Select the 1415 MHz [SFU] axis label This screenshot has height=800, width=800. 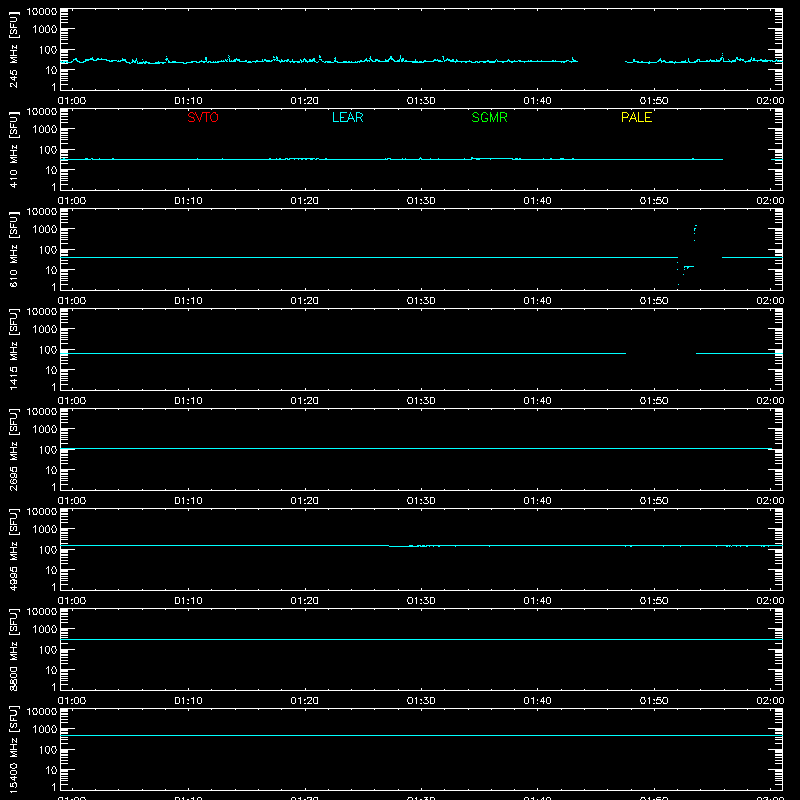tap(13, 350)
